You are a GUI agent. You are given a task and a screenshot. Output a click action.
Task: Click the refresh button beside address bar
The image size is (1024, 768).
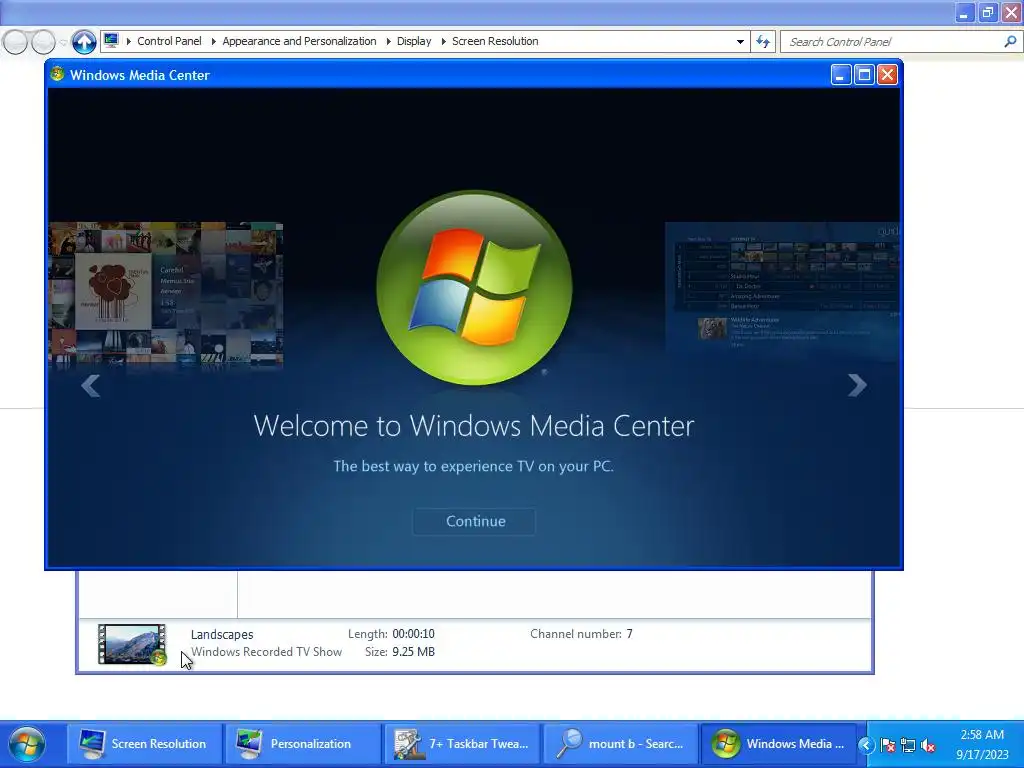pos(763,42)
